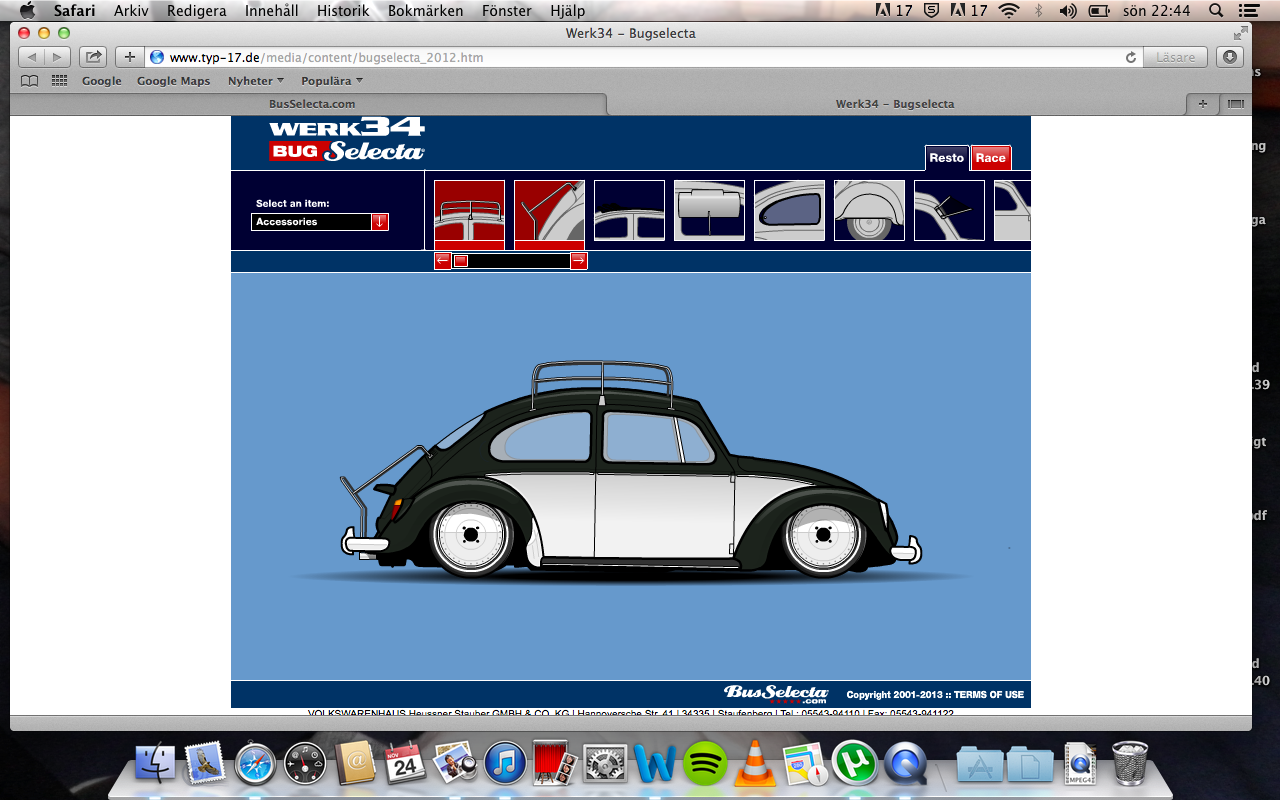1280x800 pixels.
Task: Toggle the rear ski rack accessory
Action: click(549, 210)
